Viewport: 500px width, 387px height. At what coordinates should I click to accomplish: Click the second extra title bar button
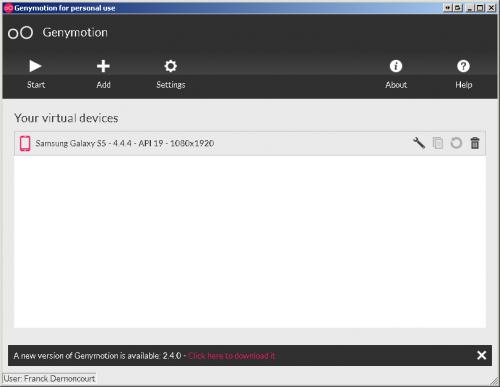pos(458,8)
